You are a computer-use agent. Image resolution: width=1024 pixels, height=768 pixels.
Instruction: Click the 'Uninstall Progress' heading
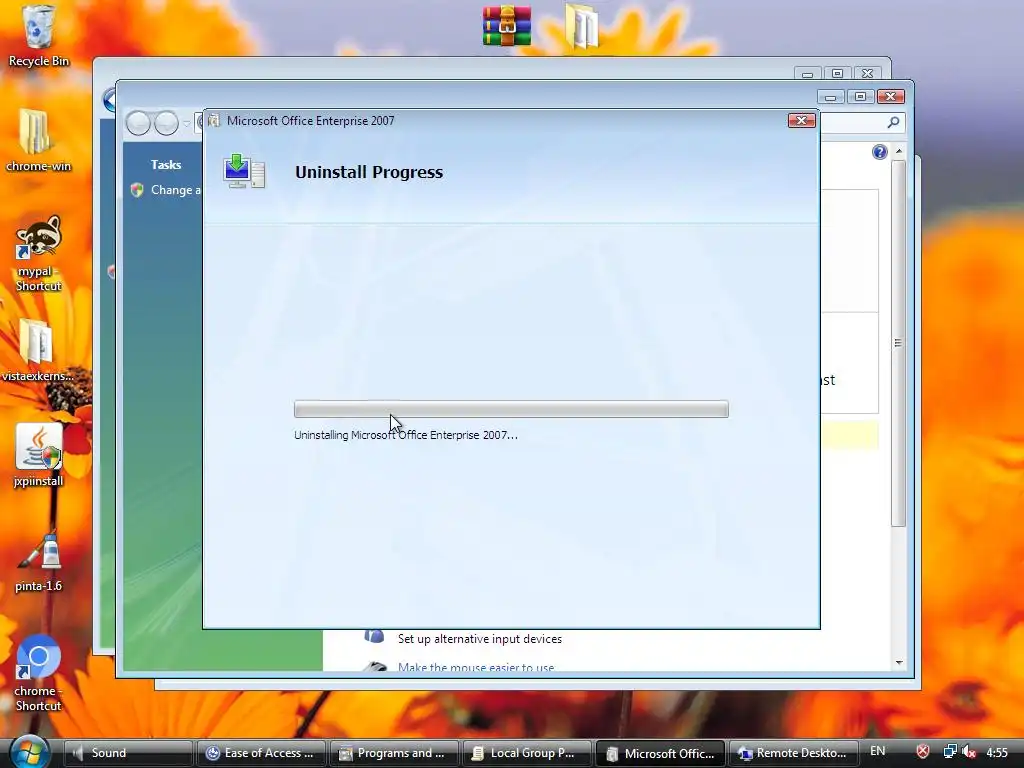369,172
